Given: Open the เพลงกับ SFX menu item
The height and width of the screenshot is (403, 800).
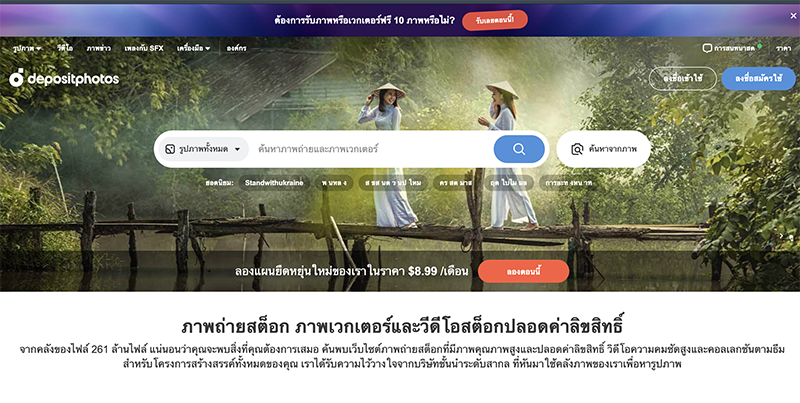Looking at the screenshot, I should 144,48.
